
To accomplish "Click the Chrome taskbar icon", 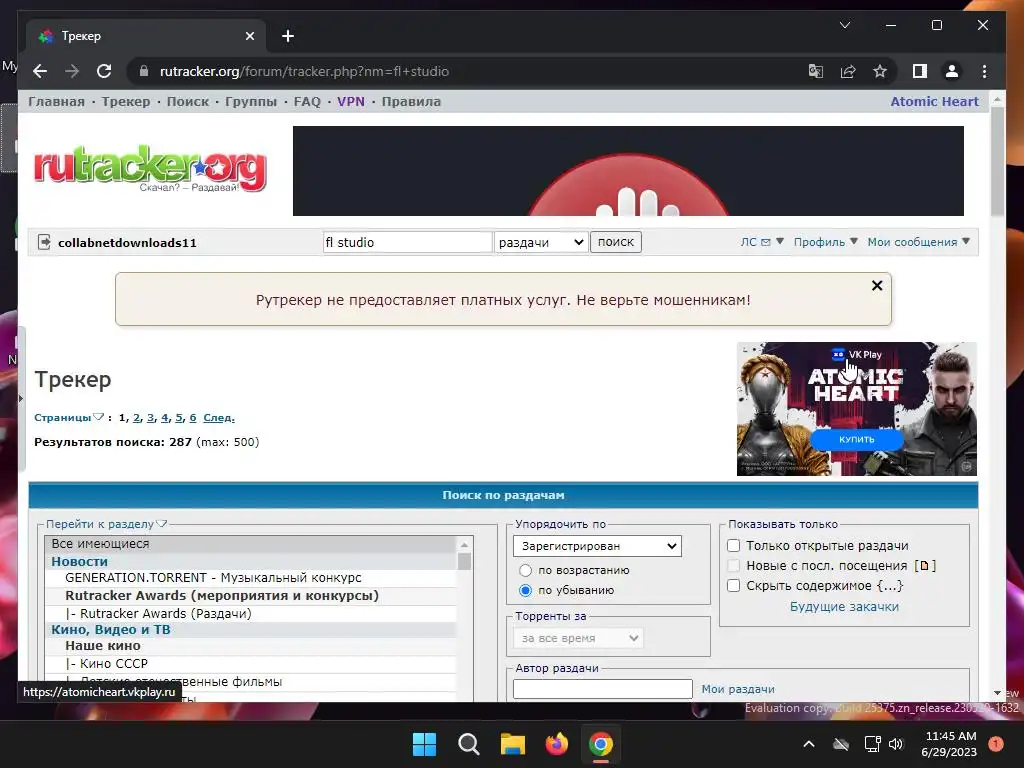I will [601, 744].
